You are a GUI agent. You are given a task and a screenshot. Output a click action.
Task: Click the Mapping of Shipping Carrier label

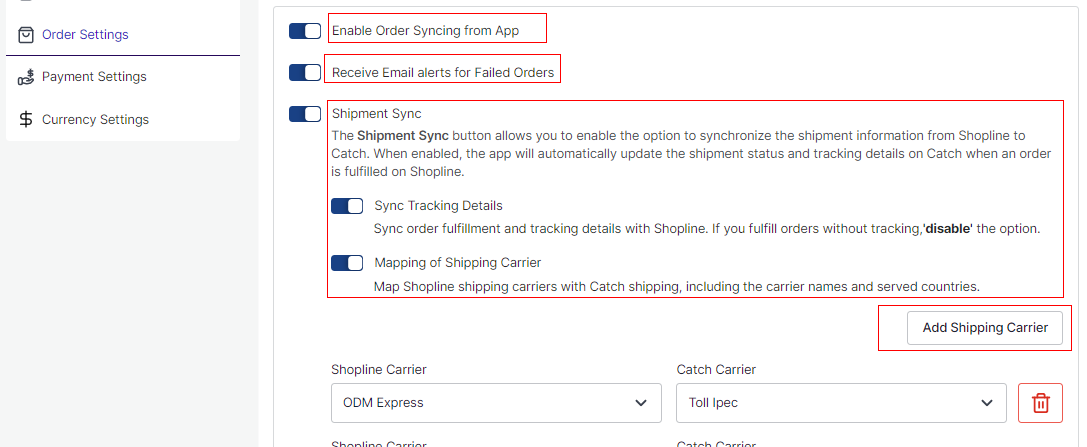pos(458,263)
